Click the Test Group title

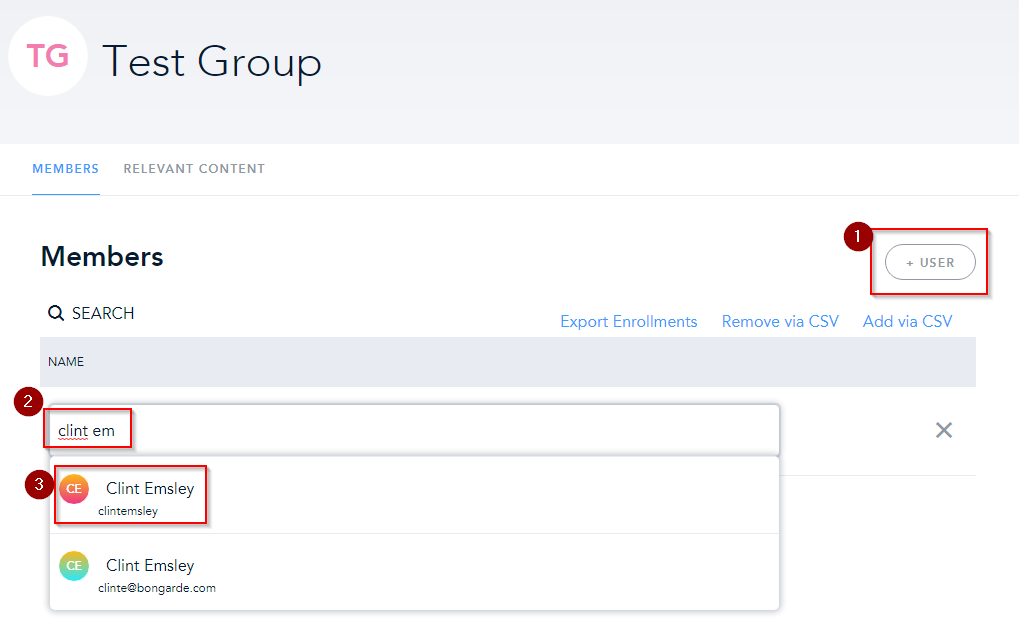tap(212, 61)
